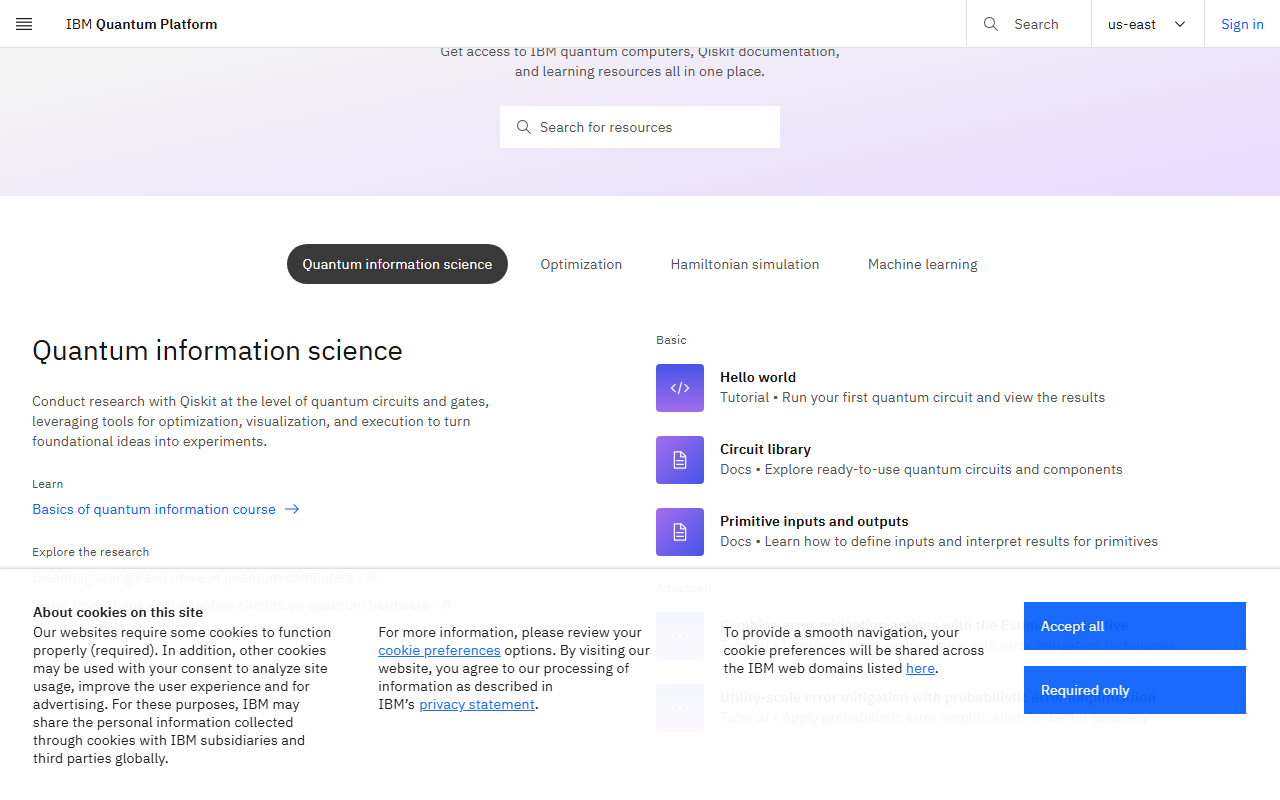Click the Sign in link
This screenshot has width=1280, height=800.
tap(1242, 24)
